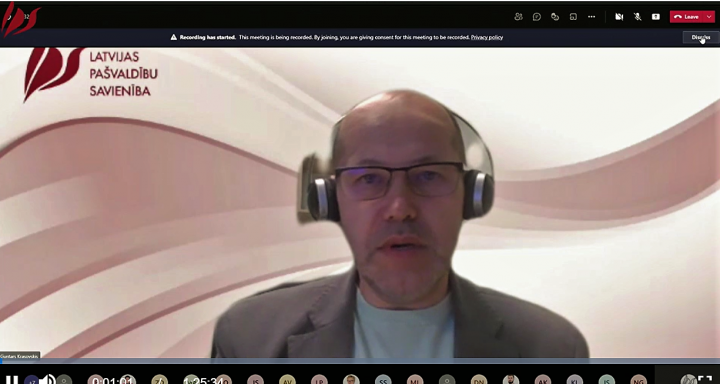Viewport: 720px width, 384px height.
Task: Open the More actions ellipsis menu
Action: (591, 17)
